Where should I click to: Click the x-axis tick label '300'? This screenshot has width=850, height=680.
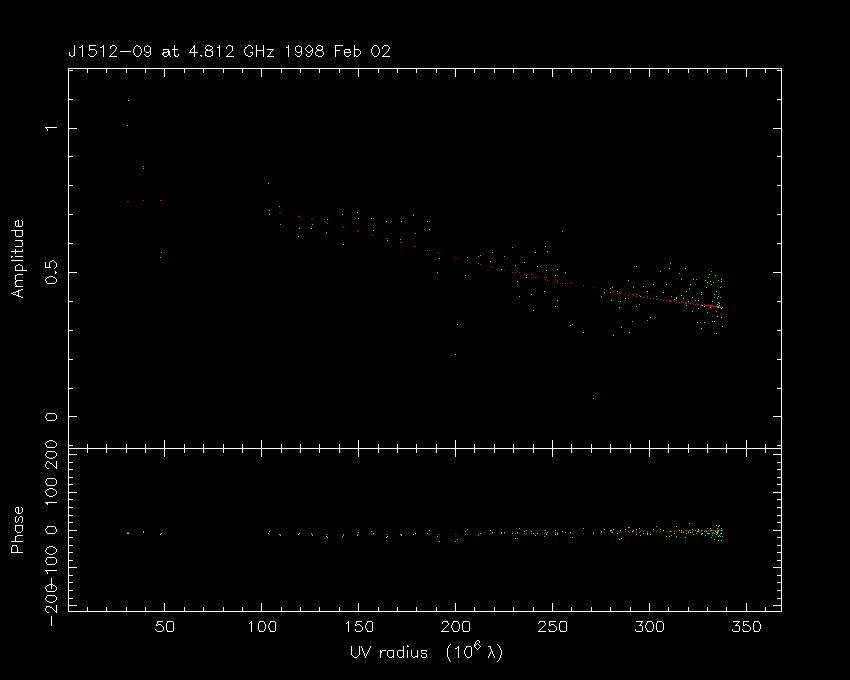(x=649, y=627)
